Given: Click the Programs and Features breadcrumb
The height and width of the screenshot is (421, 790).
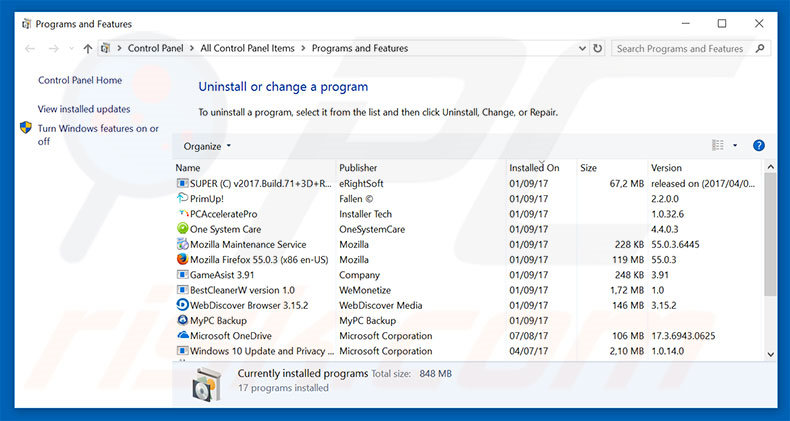Looking at the screenshot, I should point(360,48).
